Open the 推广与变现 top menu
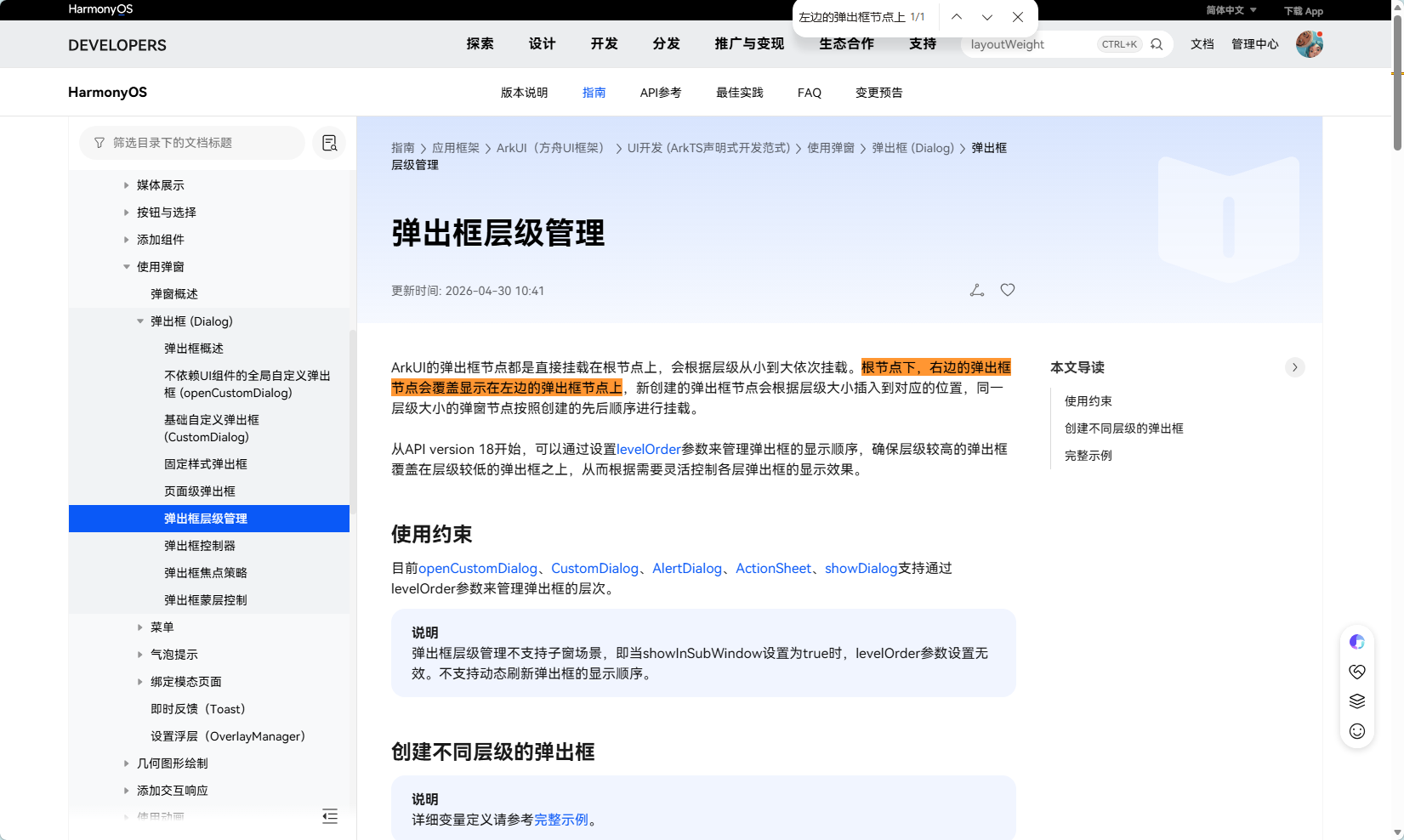This screenshot has width=1404, height=840. point(749,43)
